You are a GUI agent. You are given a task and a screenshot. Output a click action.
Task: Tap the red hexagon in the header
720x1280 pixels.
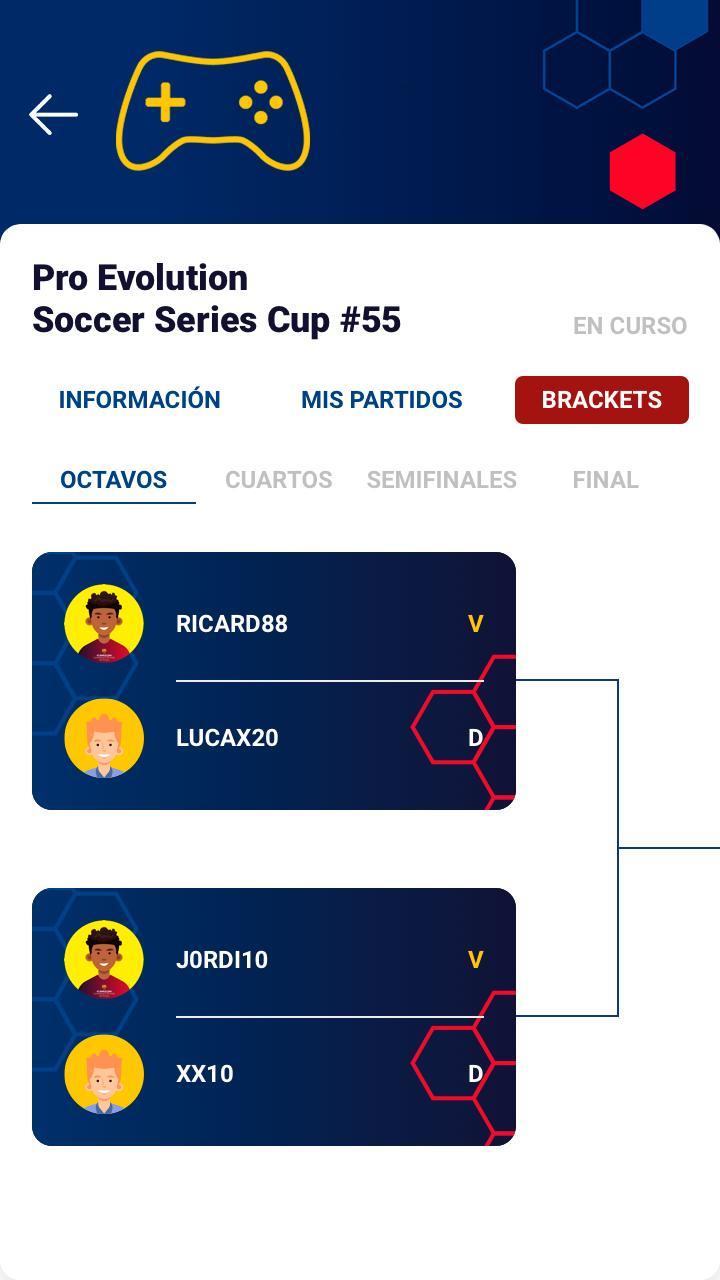tap(642, 171)
